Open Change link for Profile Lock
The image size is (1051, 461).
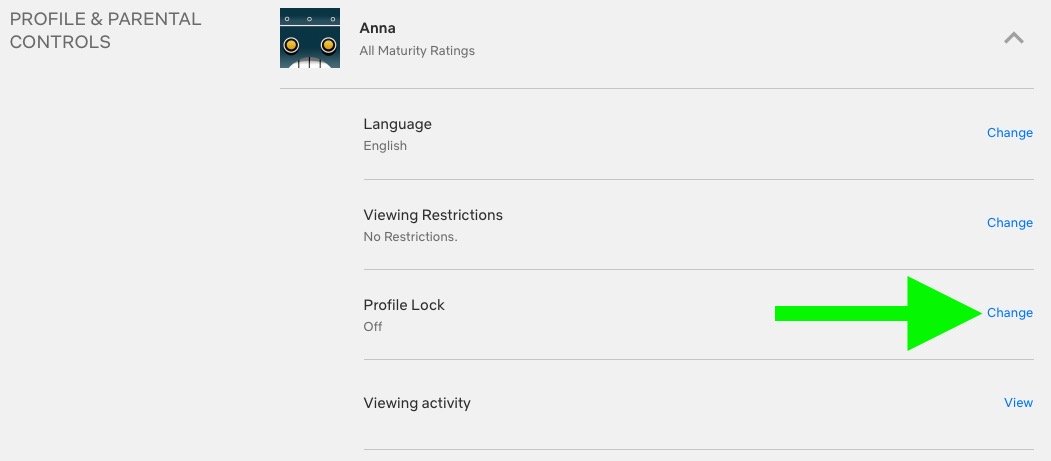(x=1009, y=313)
